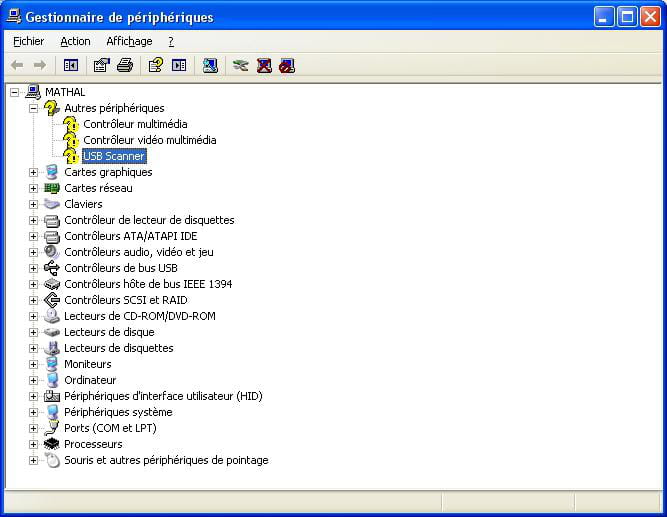
Task: Click the scan for hardware changes icon
Action: point(209,66)
